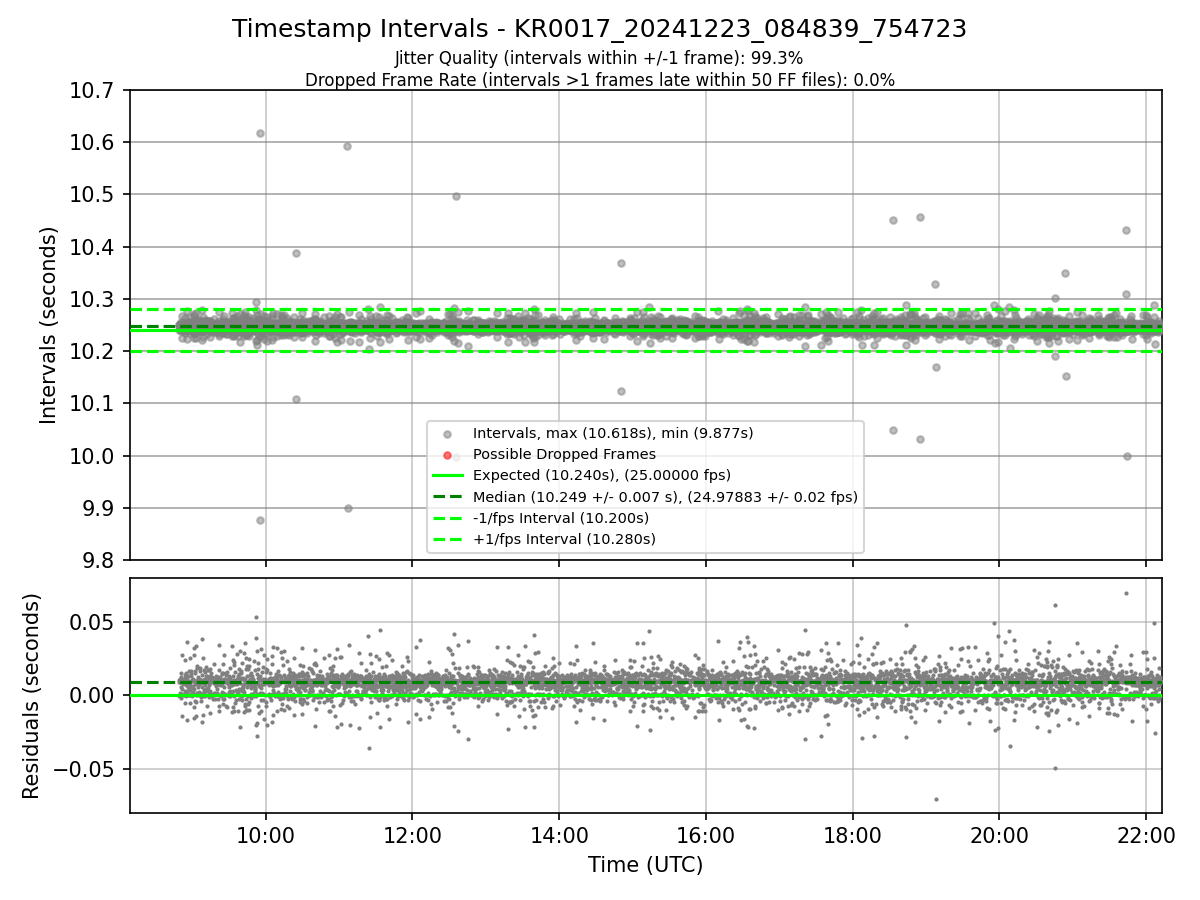Image resolution: width=1200 pixels, height=900 pixels.
Task: Click legend entry '-1/fps Interval (10.200s)'
Action: pyautogui.click(x=561, y=518)
